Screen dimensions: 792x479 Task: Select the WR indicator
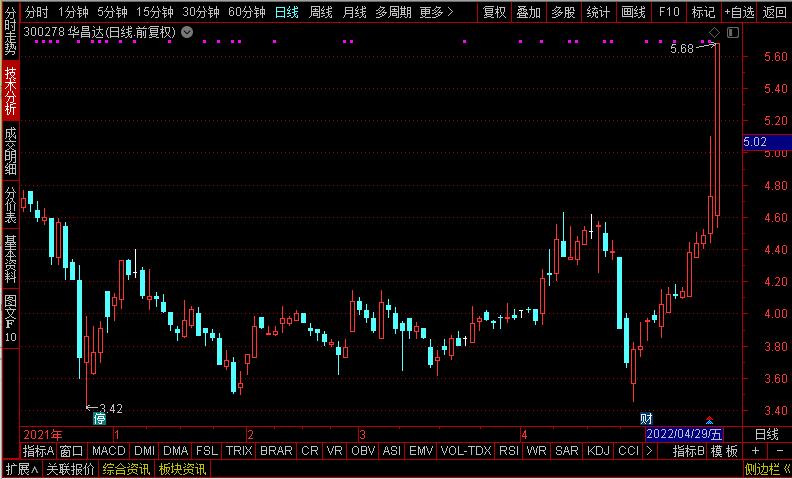pos(536,451)
